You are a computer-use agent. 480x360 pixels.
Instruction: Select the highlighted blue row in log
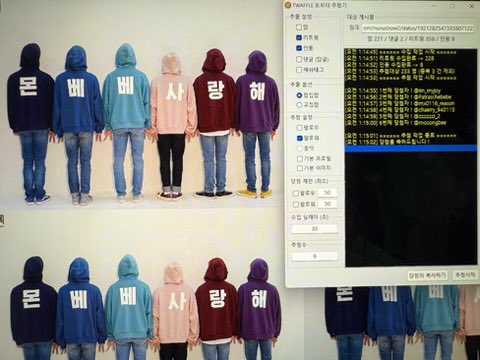411,149
